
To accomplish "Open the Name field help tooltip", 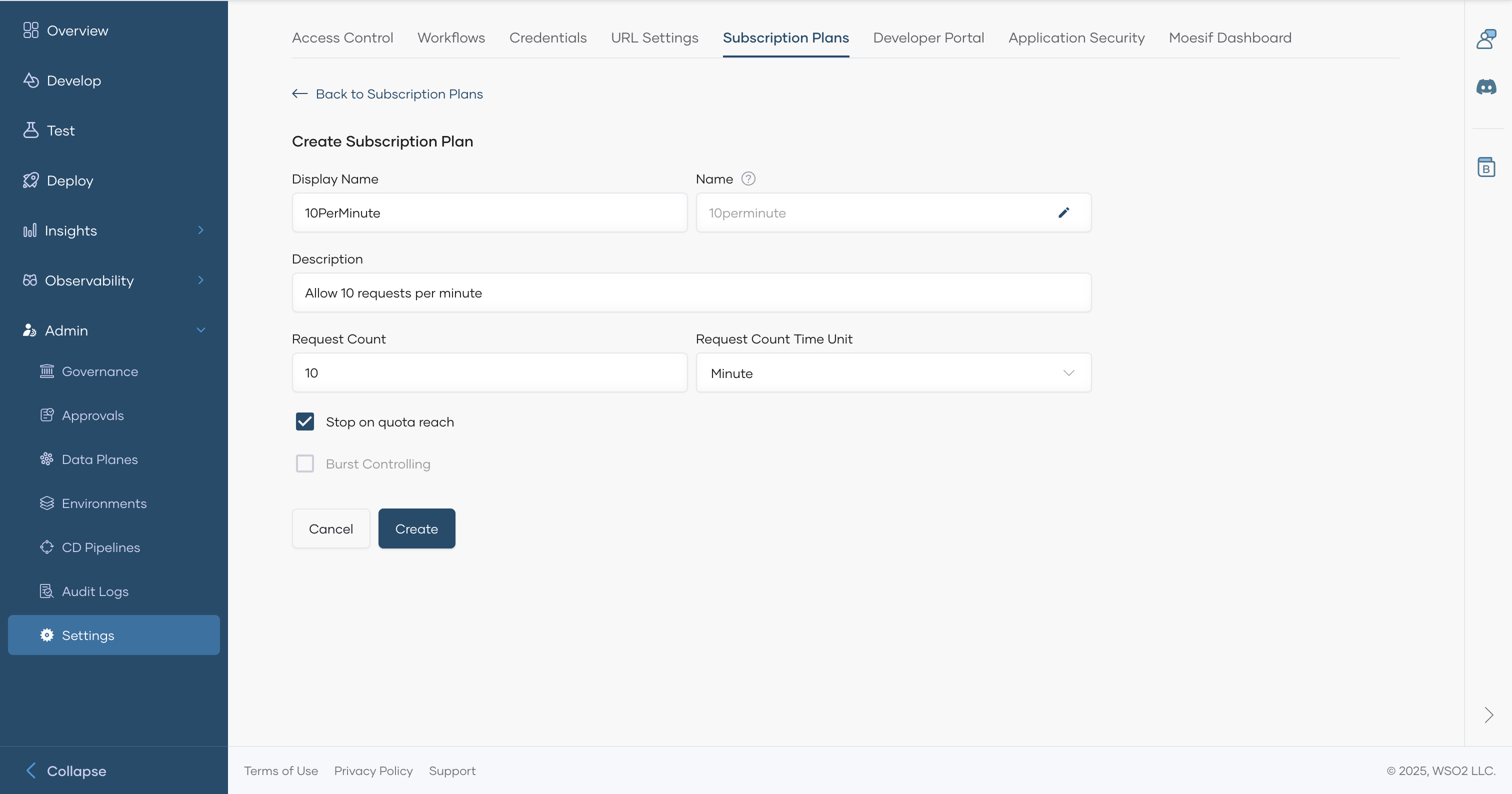I will click(x=748, y=178).
